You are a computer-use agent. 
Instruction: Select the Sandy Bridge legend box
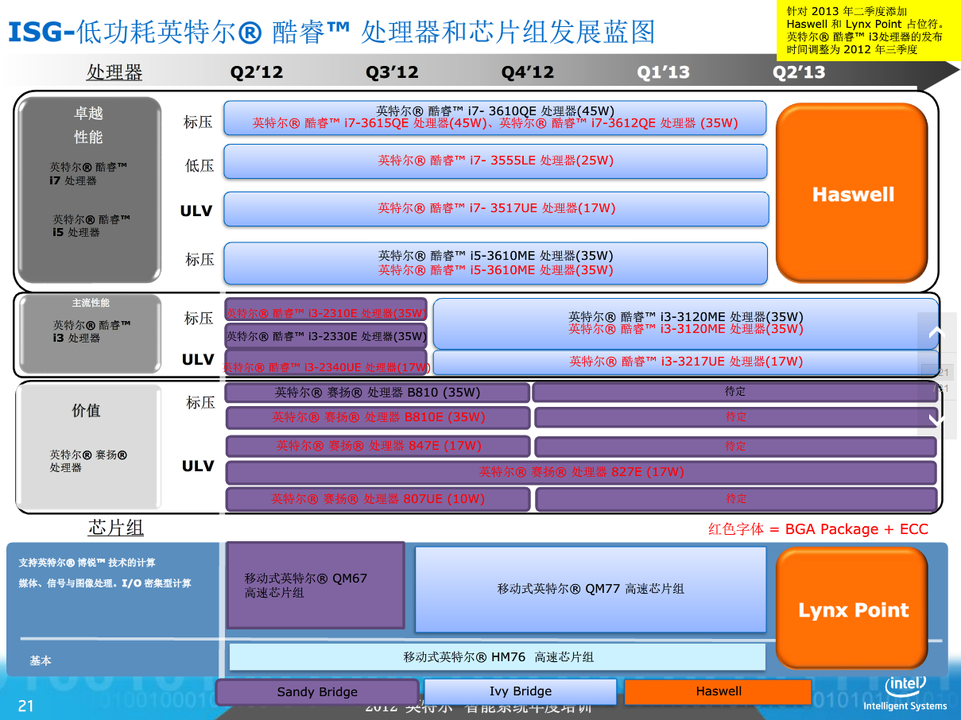coord(317,691)
